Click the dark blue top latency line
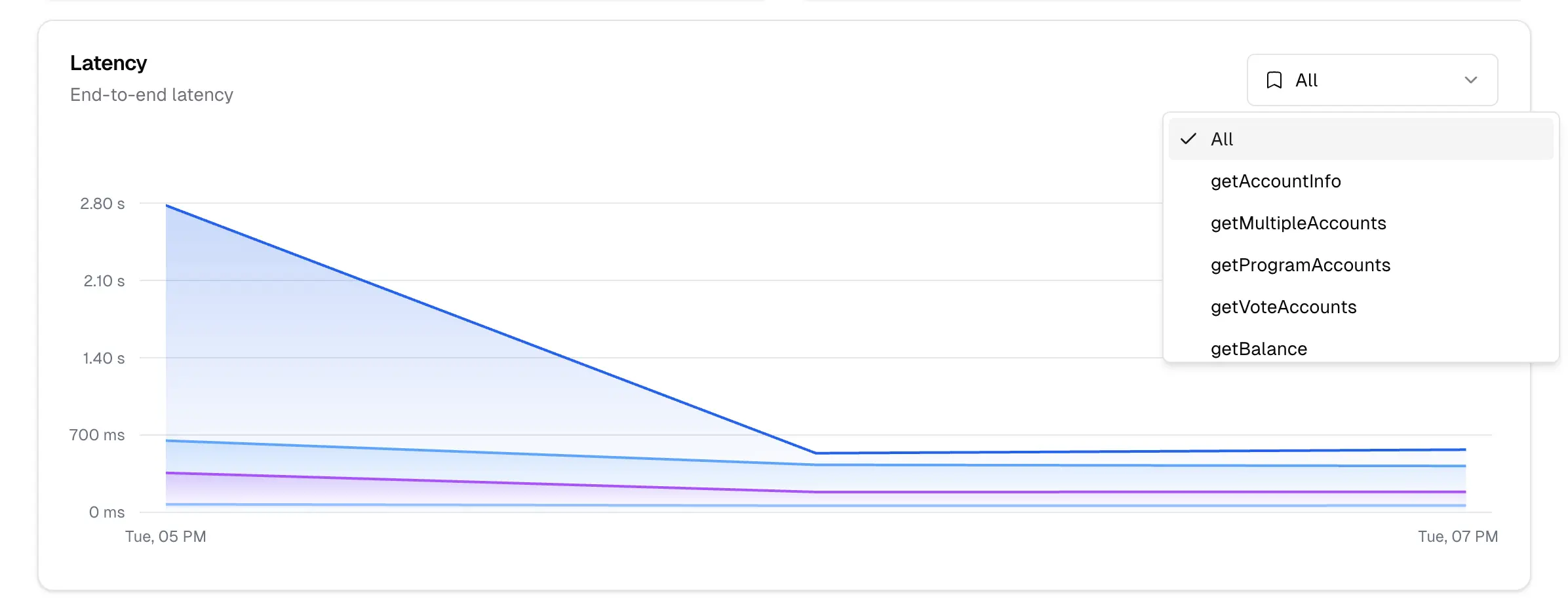This screenshot has height=608, width=1568. coord(490,330)
